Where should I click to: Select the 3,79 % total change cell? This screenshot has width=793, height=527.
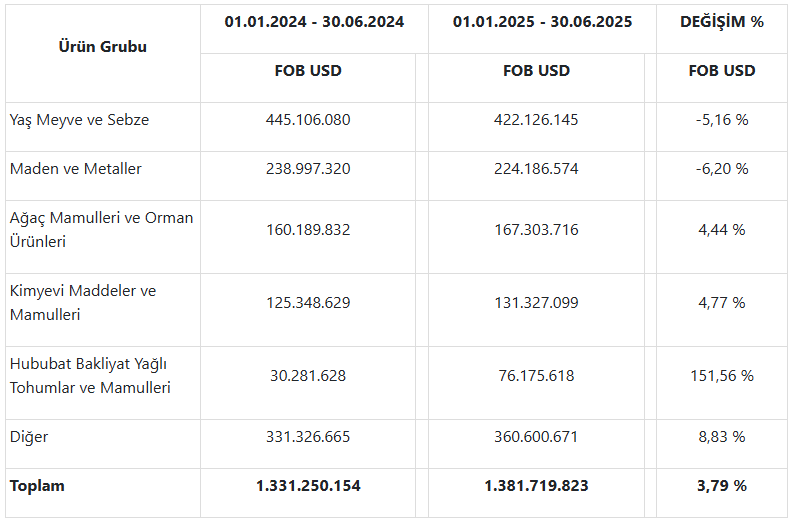point(721,486)
